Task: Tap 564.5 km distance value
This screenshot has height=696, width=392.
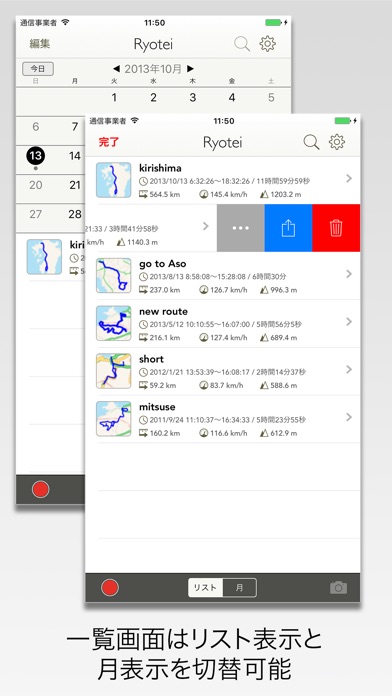Action: [x=165, y=194]
